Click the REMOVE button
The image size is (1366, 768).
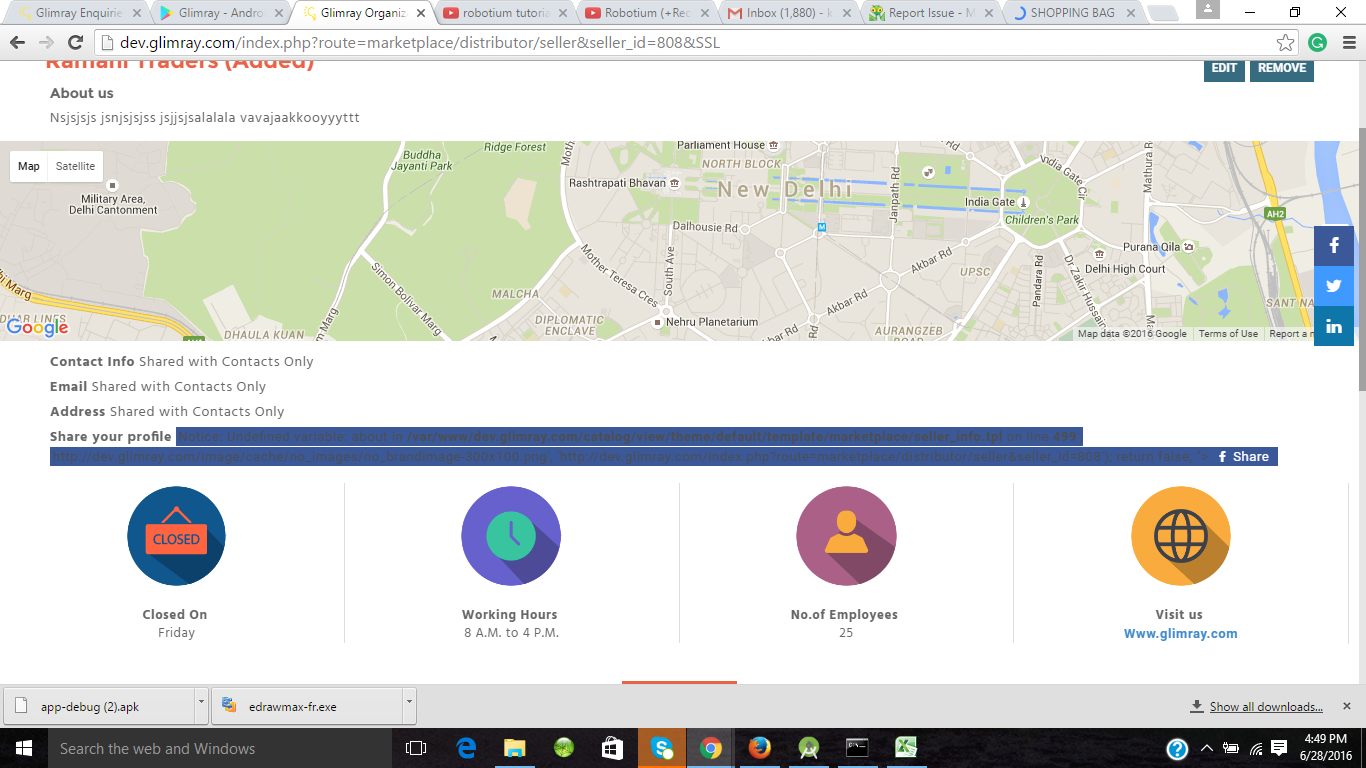[1282, 68]
